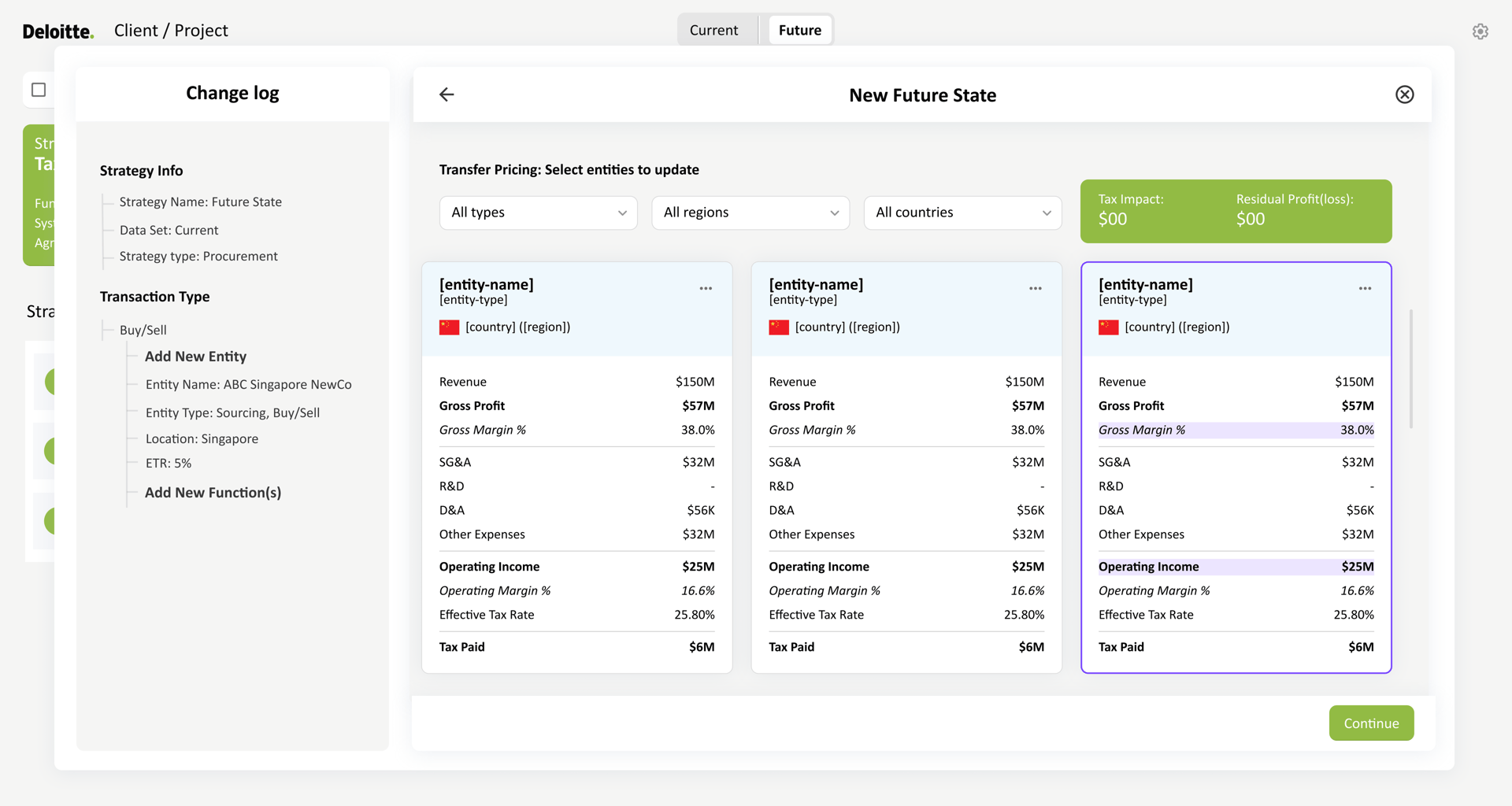Open the first entity card's more options menu
The height and width of the screenshot is (806, 1512).
pyautogui.click(x=706, y=288)
